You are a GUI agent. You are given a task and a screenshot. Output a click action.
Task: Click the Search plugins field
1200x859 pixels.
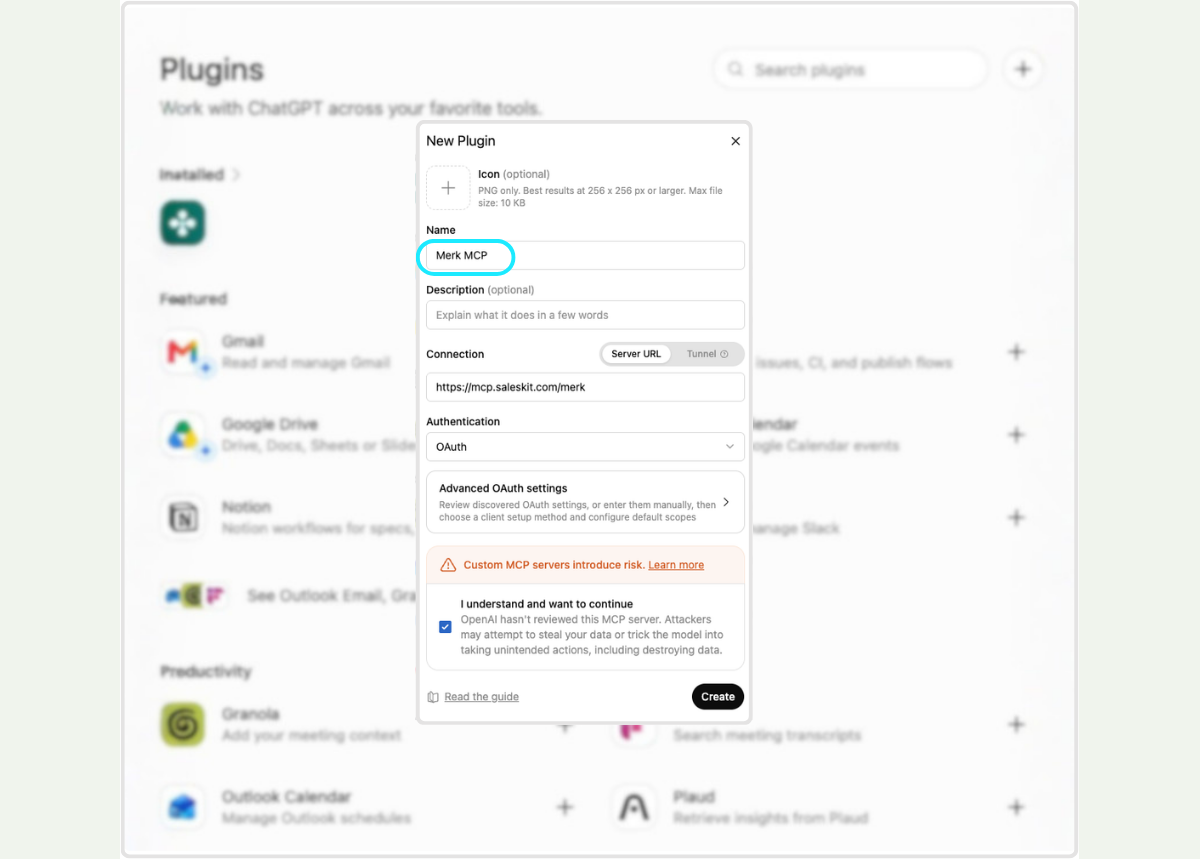coord(851,70)
